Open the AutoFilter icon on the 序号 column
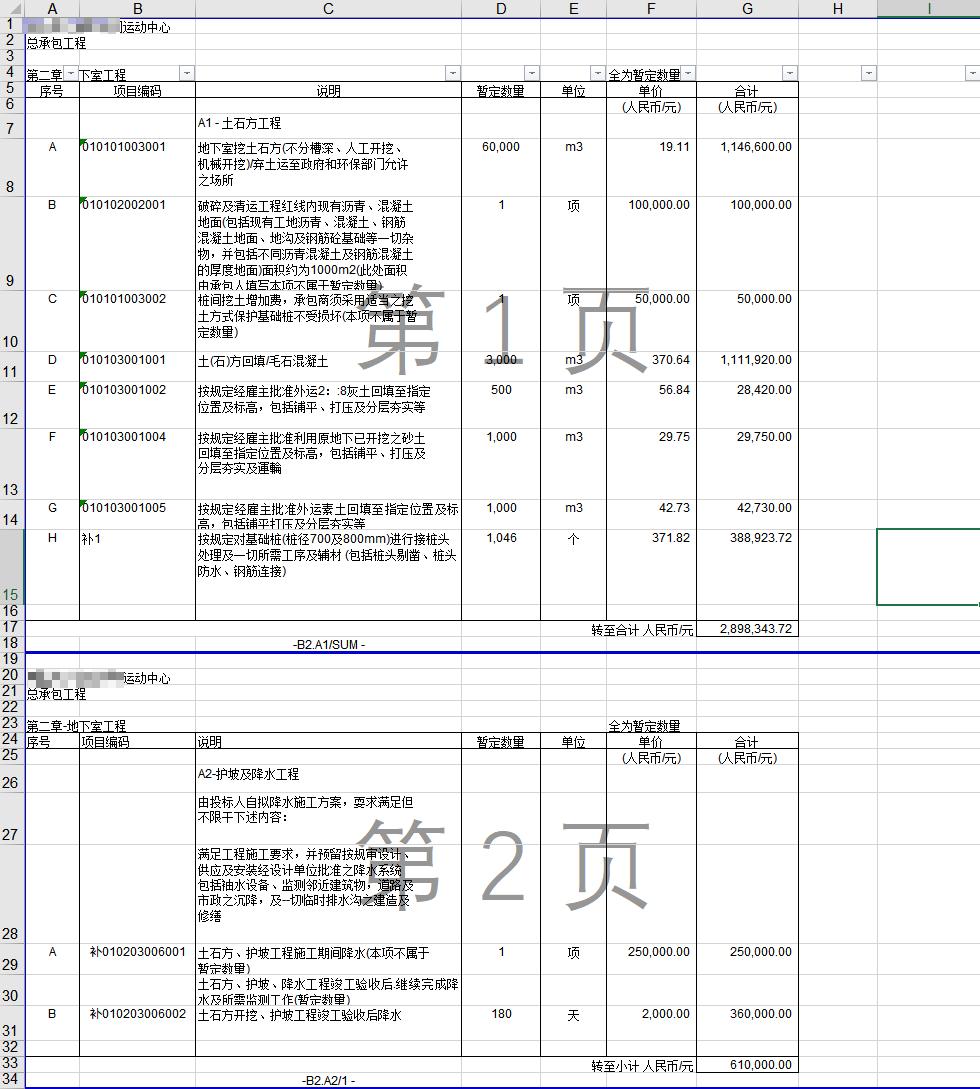The image size is (980, 1089). (x=71, y=73)
